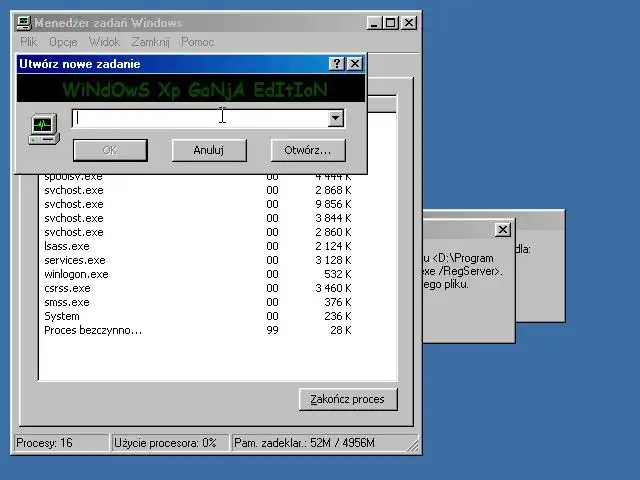The height and width of the screenshot is (480, 640).
Task: Click the resize grip in Task Manager corner
Action: [x=413, y=446]
